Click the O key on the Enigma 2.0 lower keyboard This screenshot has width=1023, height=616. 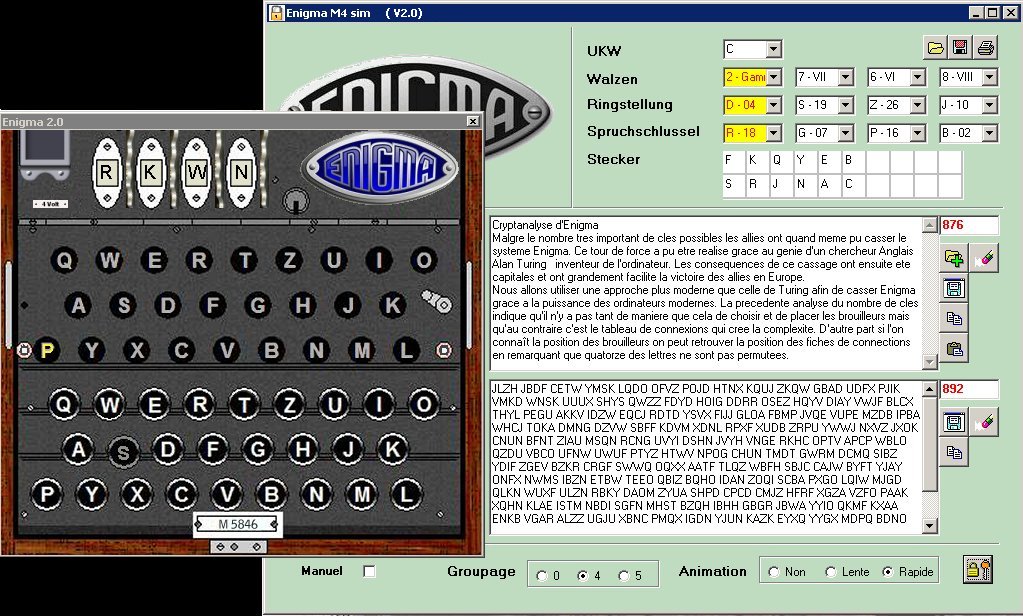[423, 405]
